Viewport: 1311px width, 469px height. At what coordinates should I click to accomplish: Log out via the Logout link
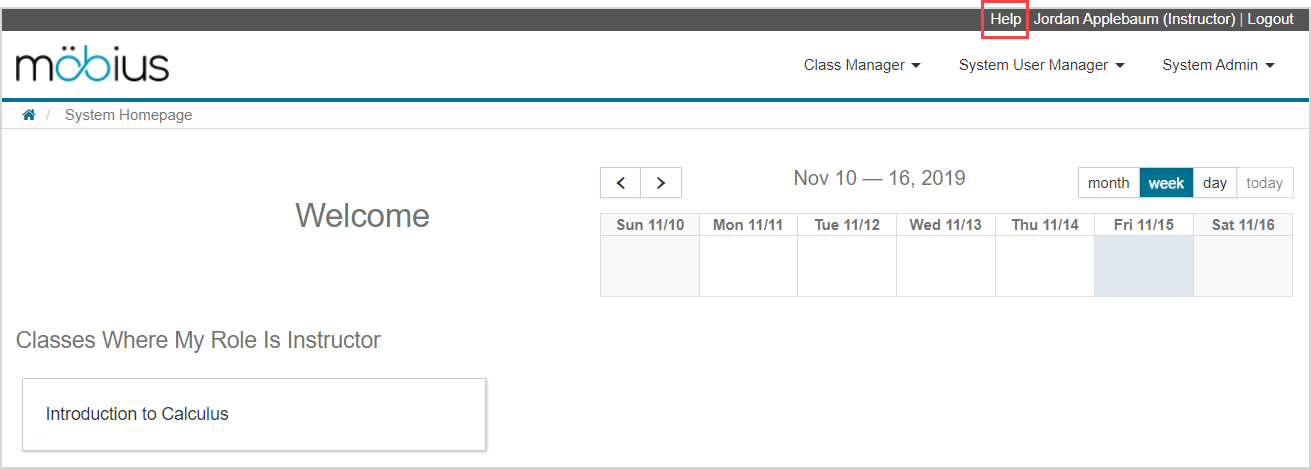[x=1270, y=19]
